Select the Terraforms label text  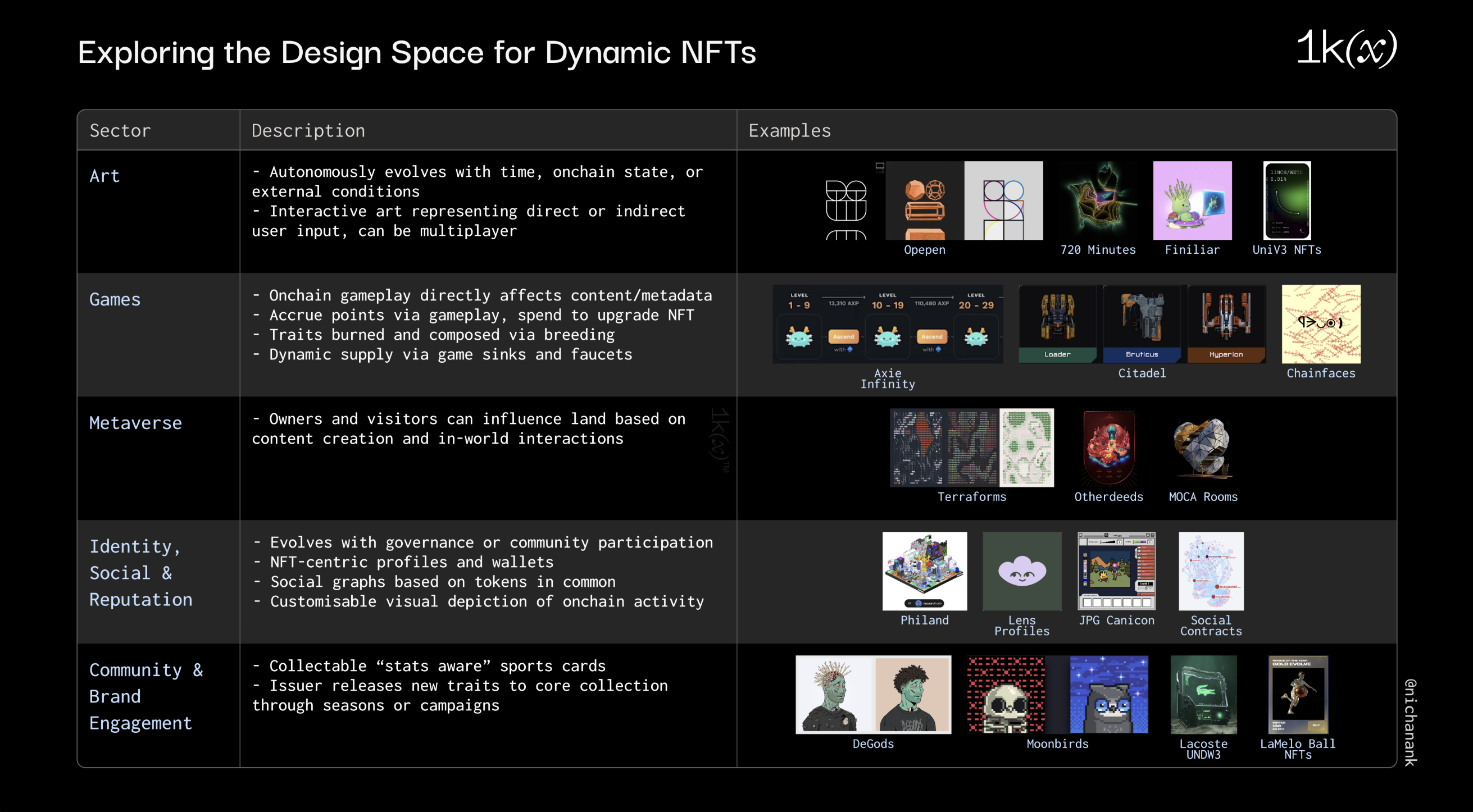(x=971, y=496)
